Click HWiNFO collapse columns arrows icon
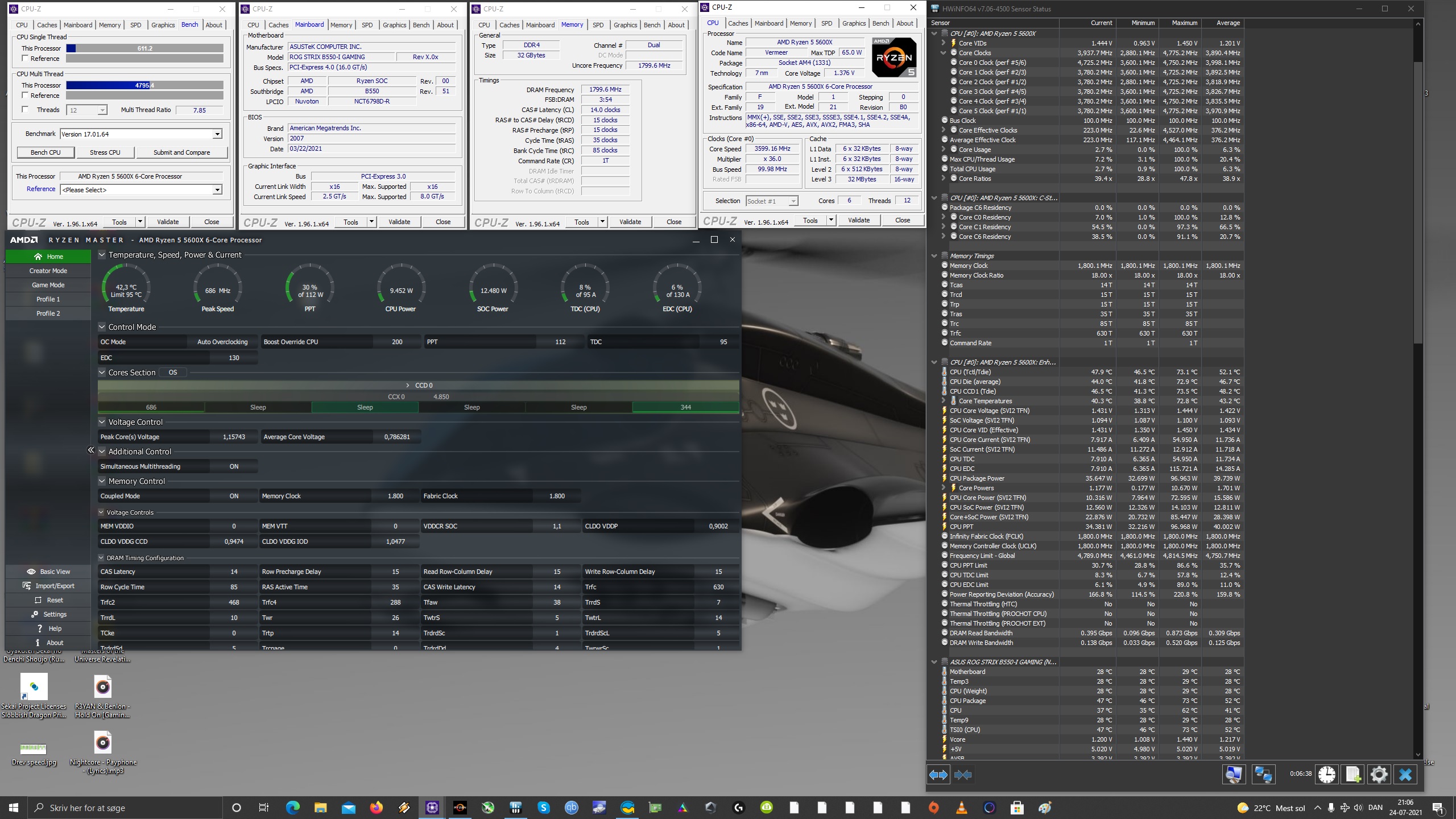 click(x=963, y=775)
